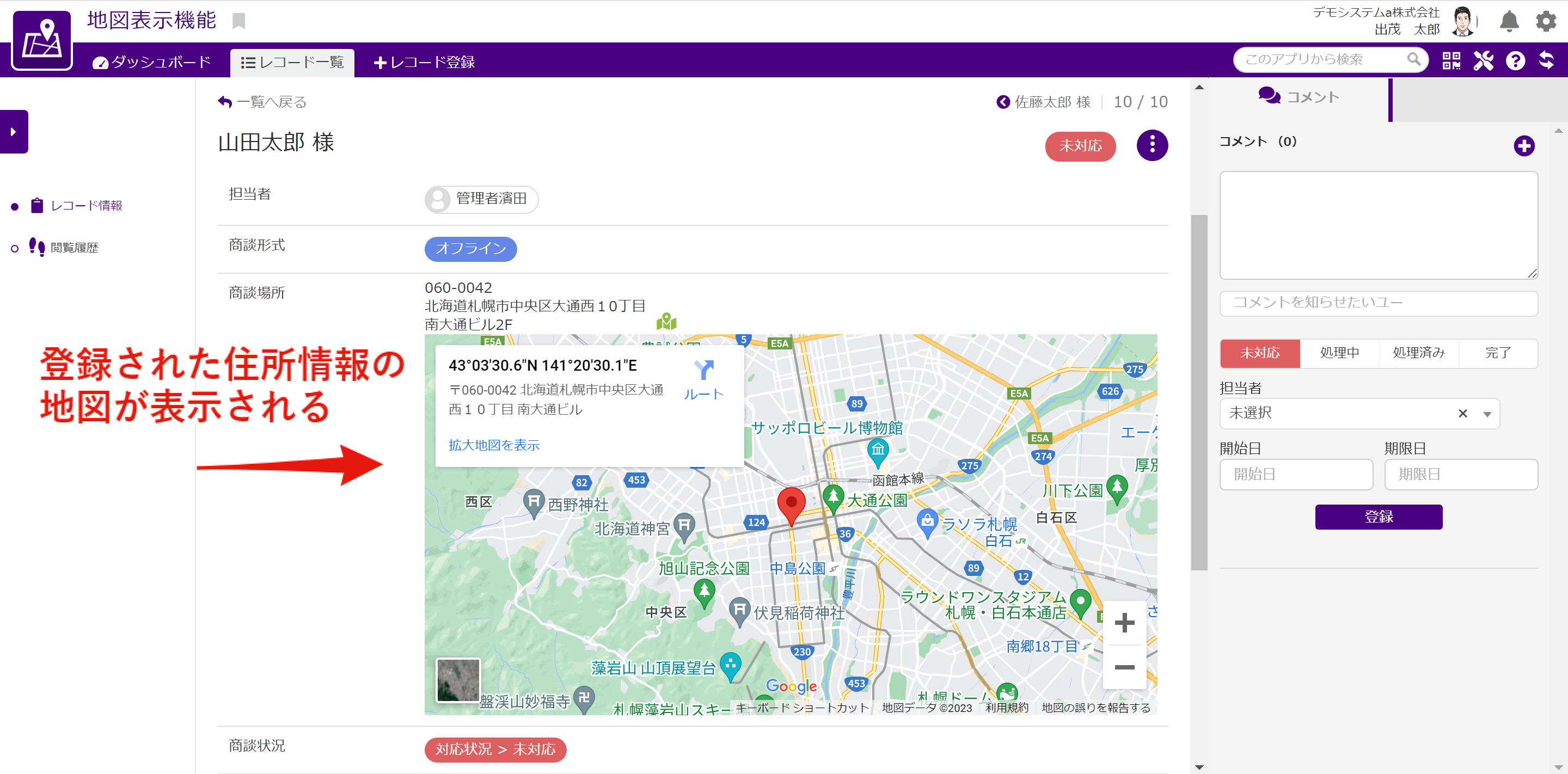Image resolution: width=1568 pixels, height=774 pixels.
Task: Click the record pane vertical scrollbar thumb
Action: point(1199,392)
